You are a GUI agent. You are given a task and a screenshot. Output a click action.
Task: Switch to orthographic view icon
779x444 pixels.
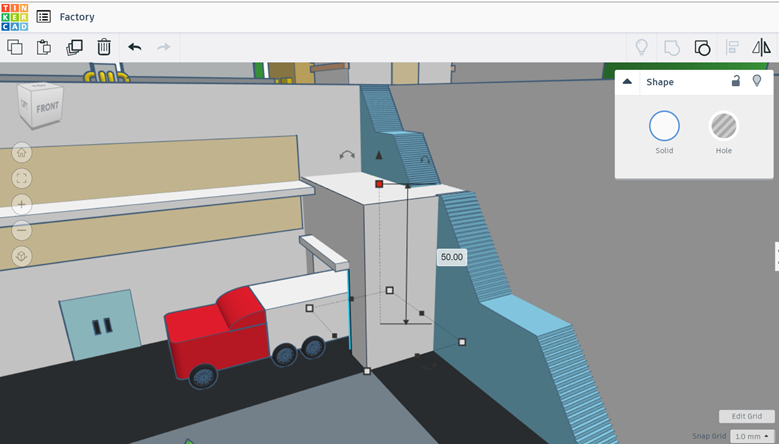(x=21, y=256)
